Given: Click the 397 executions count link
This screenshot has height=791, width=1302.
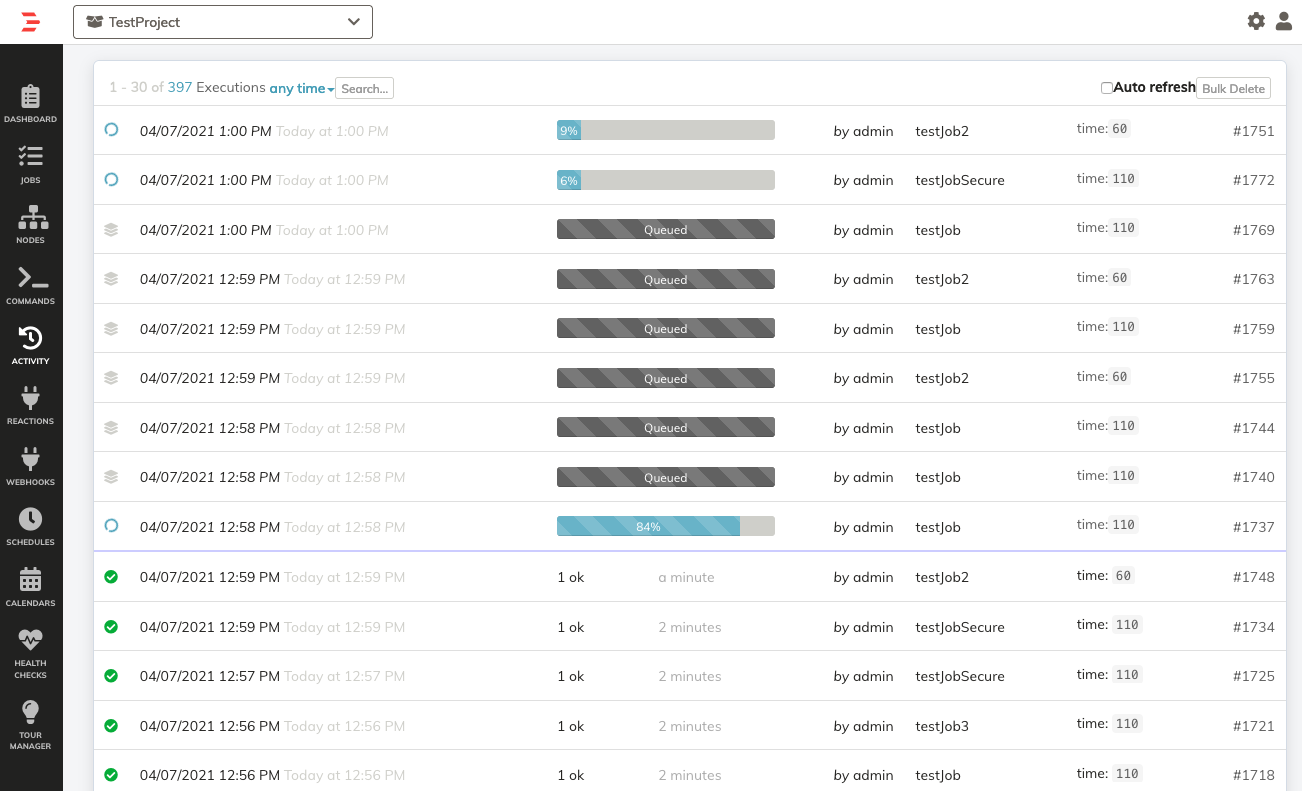Looking at the screenshot, I should (x=179, y=87).
